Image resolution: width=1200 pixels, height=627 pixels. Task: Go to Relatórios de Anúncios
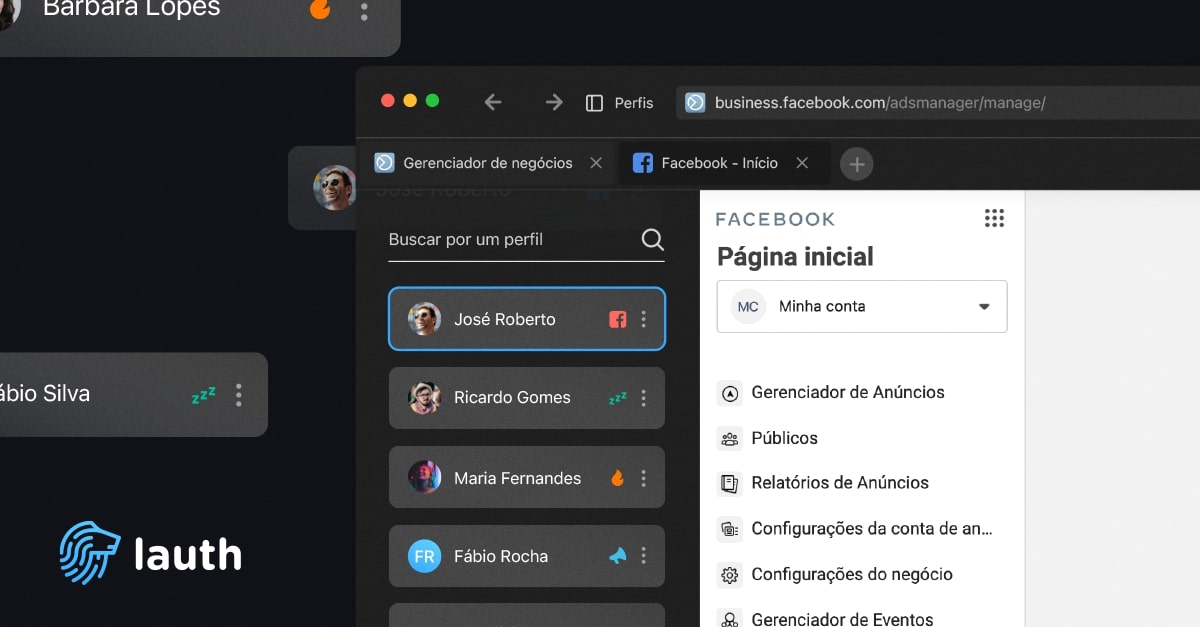tap(839, 483)
